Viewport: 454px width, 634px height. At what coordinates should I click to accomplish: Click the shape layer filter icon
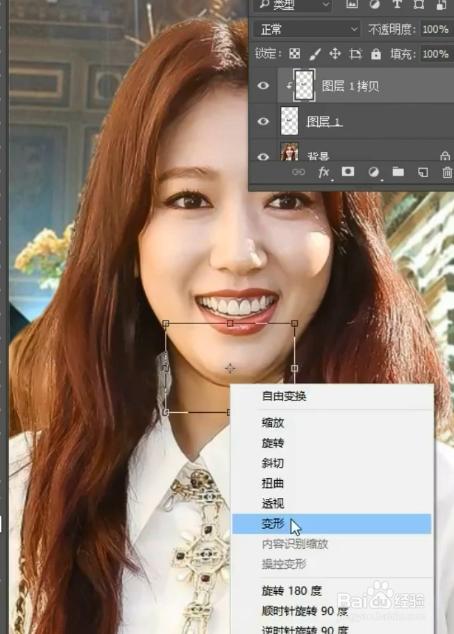[420, 4]
